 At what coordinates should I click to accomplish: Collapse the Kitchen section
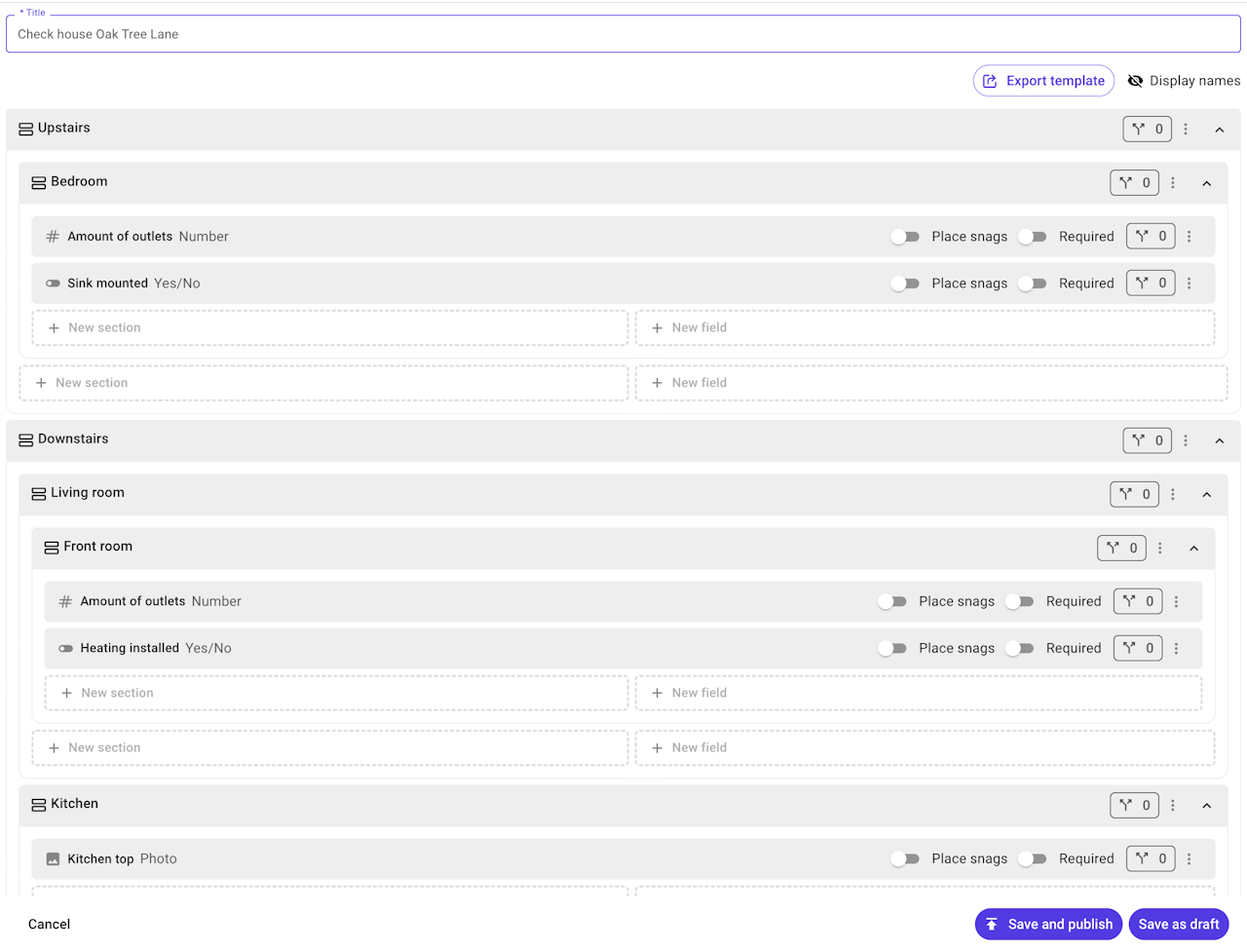click(1206, 806)
